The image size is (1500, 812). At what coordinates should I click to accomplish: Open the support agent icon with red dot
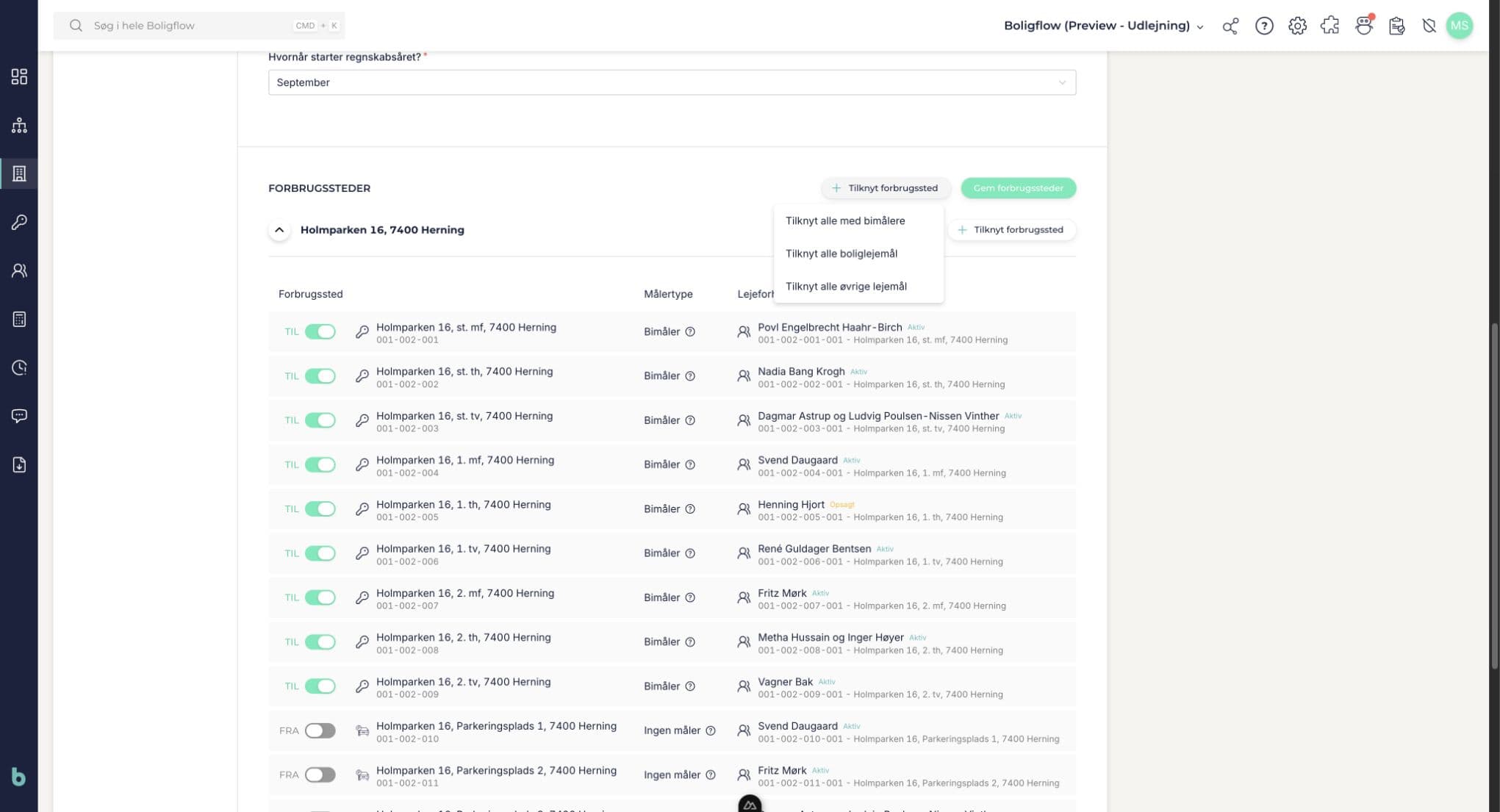coord(1364,26)
